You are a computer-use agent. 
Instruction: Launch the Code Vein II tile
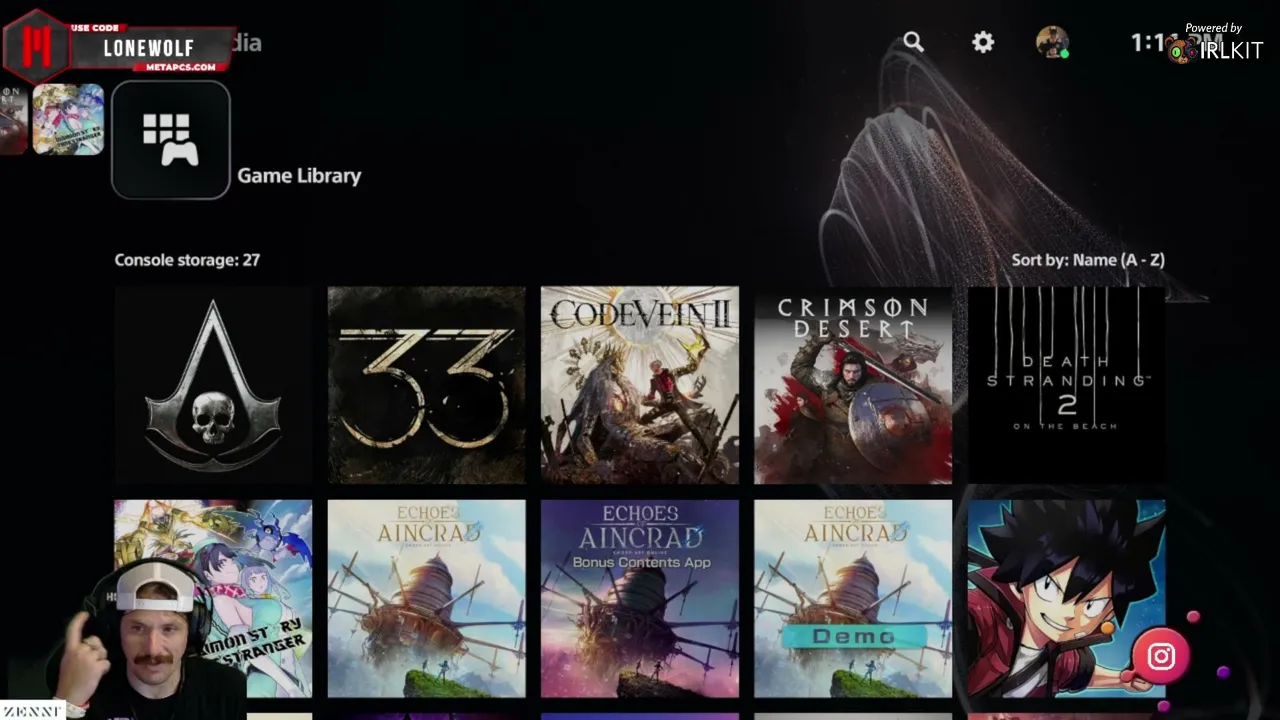tap(640, 386)
